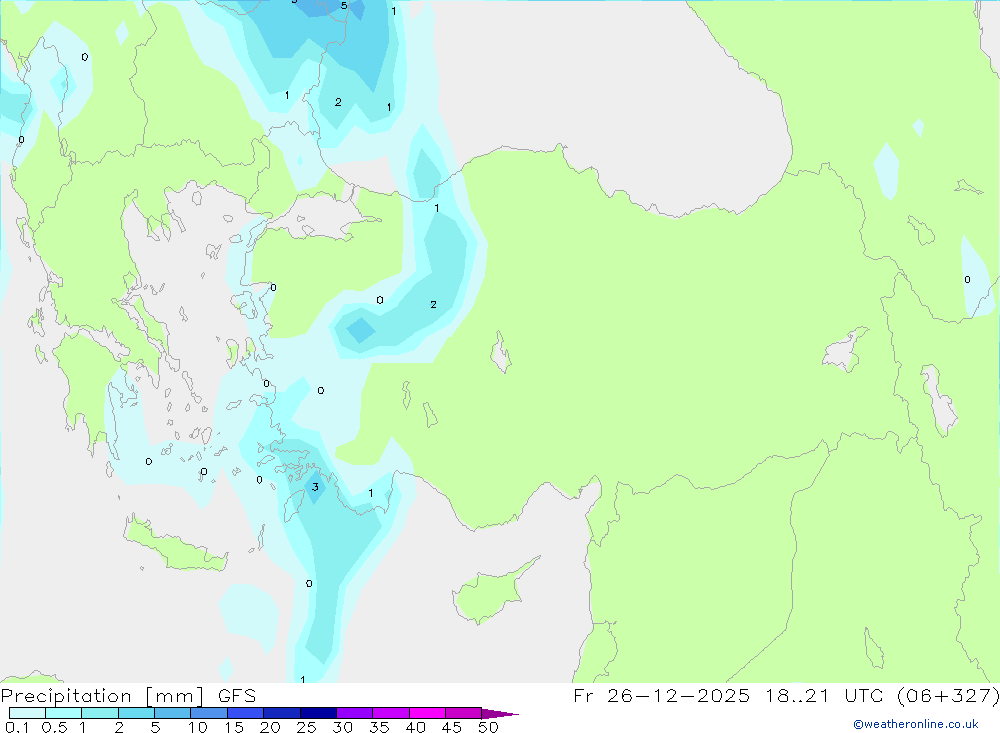Pick the violet swatch between 30 and 35
Image resolution: width=1000 pixels, height=733 pixels.
click(x=354, y=713)
